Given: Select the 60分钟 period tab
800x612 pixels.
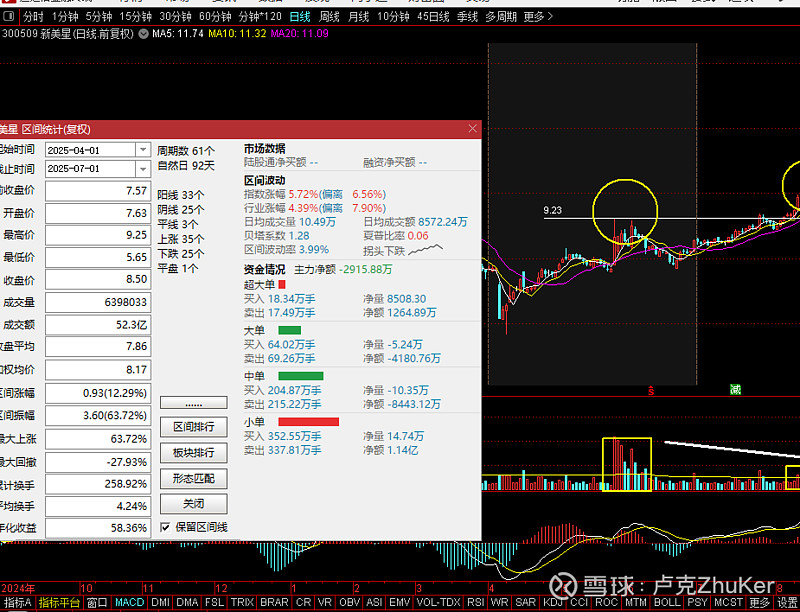Looking at the screenshot, I should tap(215, 17).
